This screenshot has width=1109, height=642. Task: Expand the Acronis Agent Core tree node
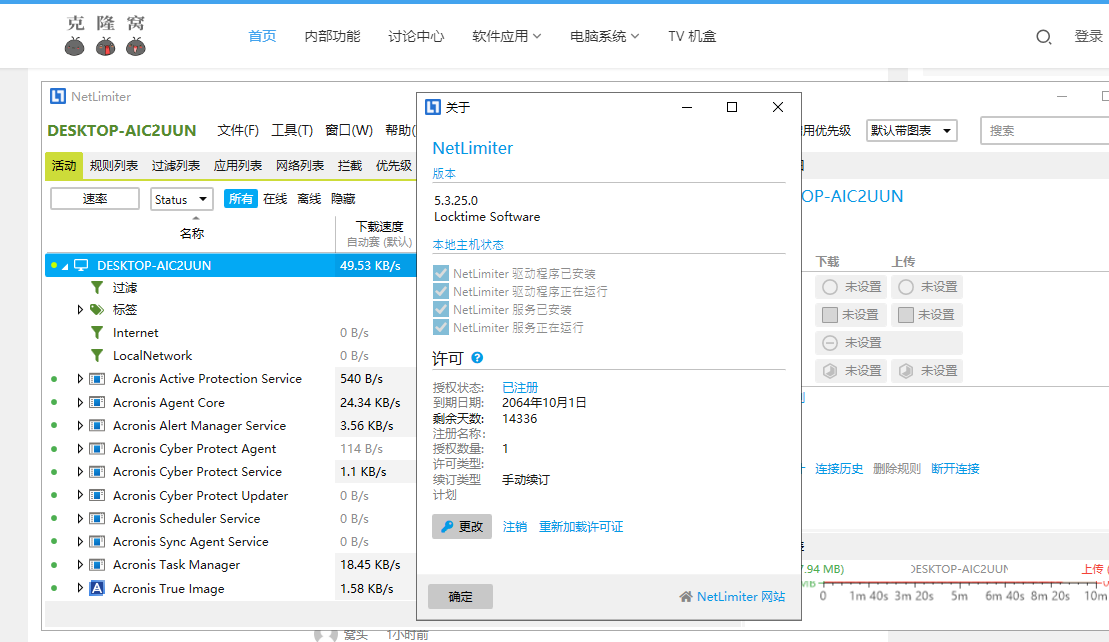80,403
